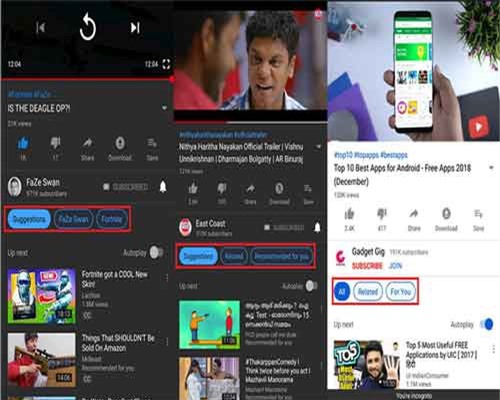
Task: Select the Recommended for you chip
Action: click(x=282, y=256)
